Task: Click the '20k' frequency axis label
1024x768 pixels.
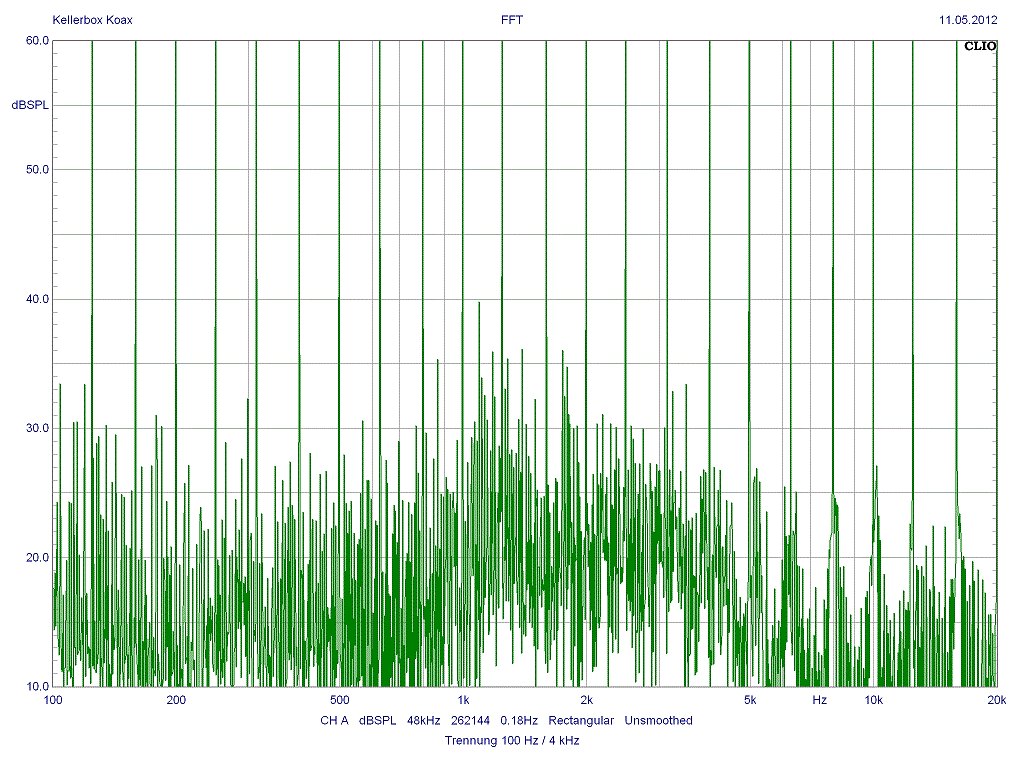Action: pos(997,700)
